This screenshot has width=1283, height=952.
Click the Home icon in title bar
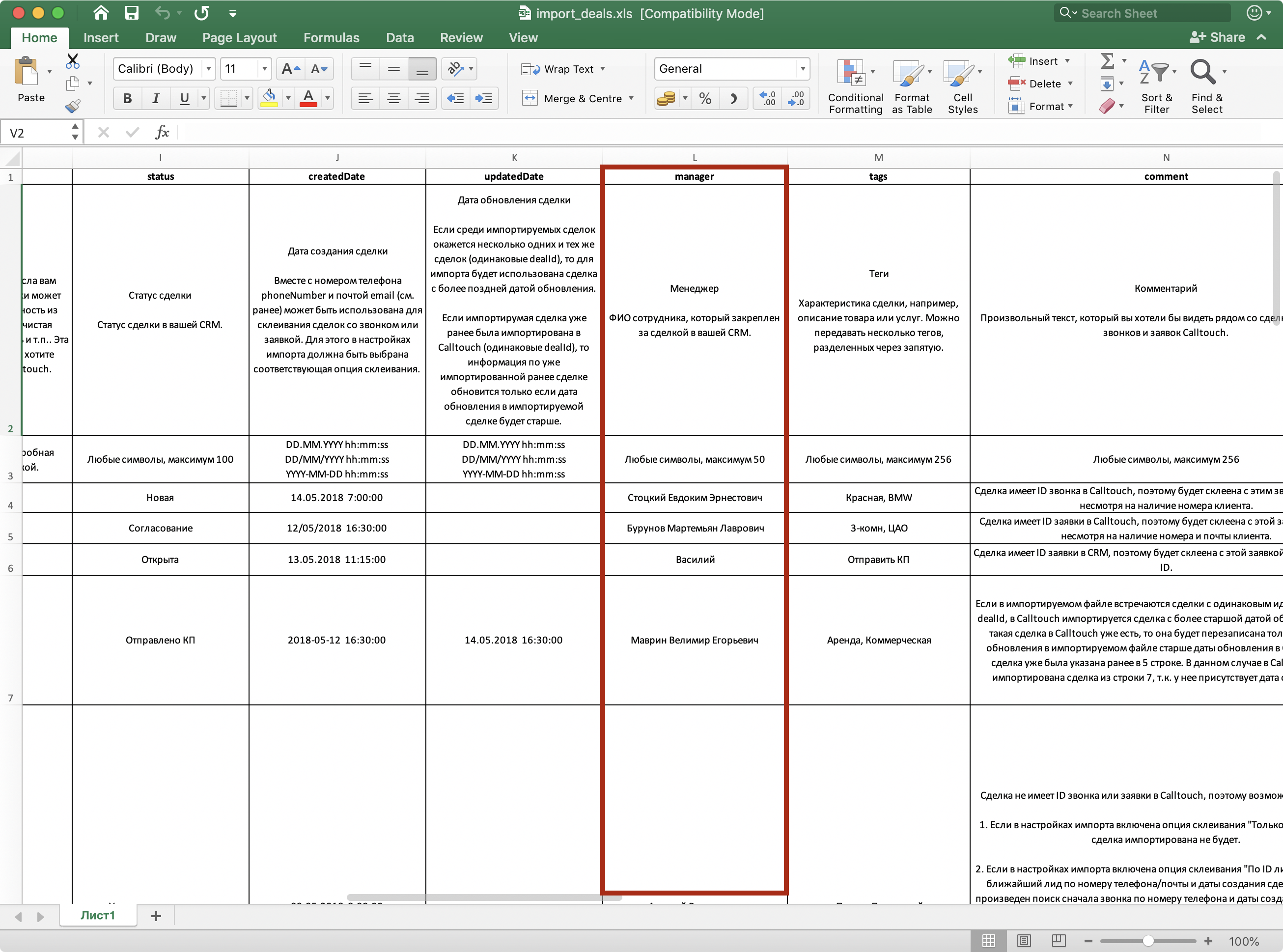[x=101, y=13]
